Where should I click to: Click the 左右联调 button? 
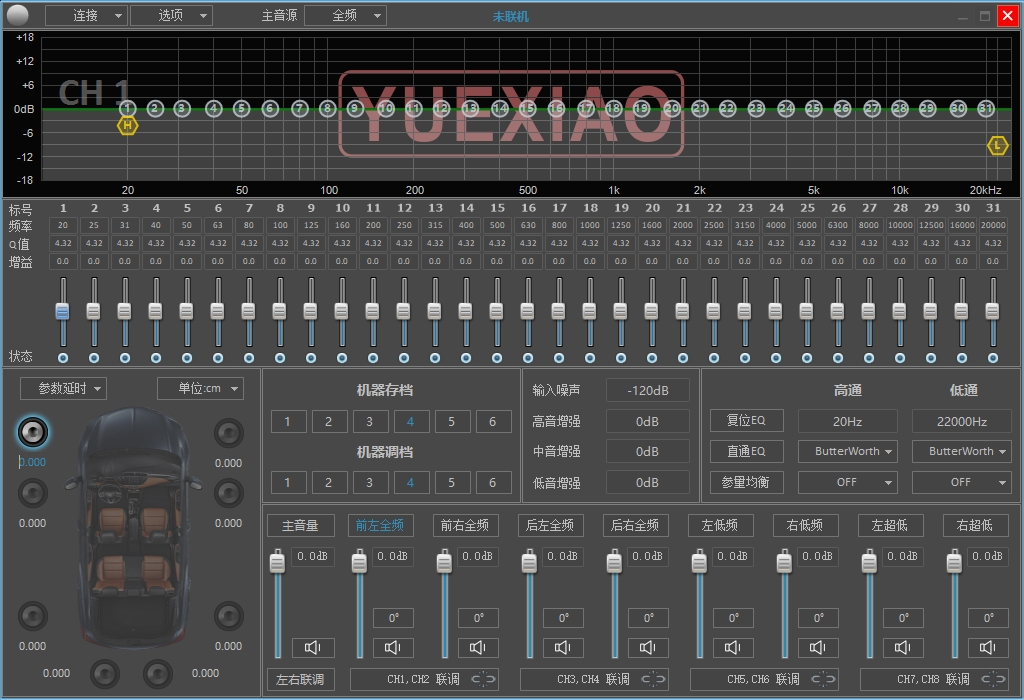[x=300, y=679]
